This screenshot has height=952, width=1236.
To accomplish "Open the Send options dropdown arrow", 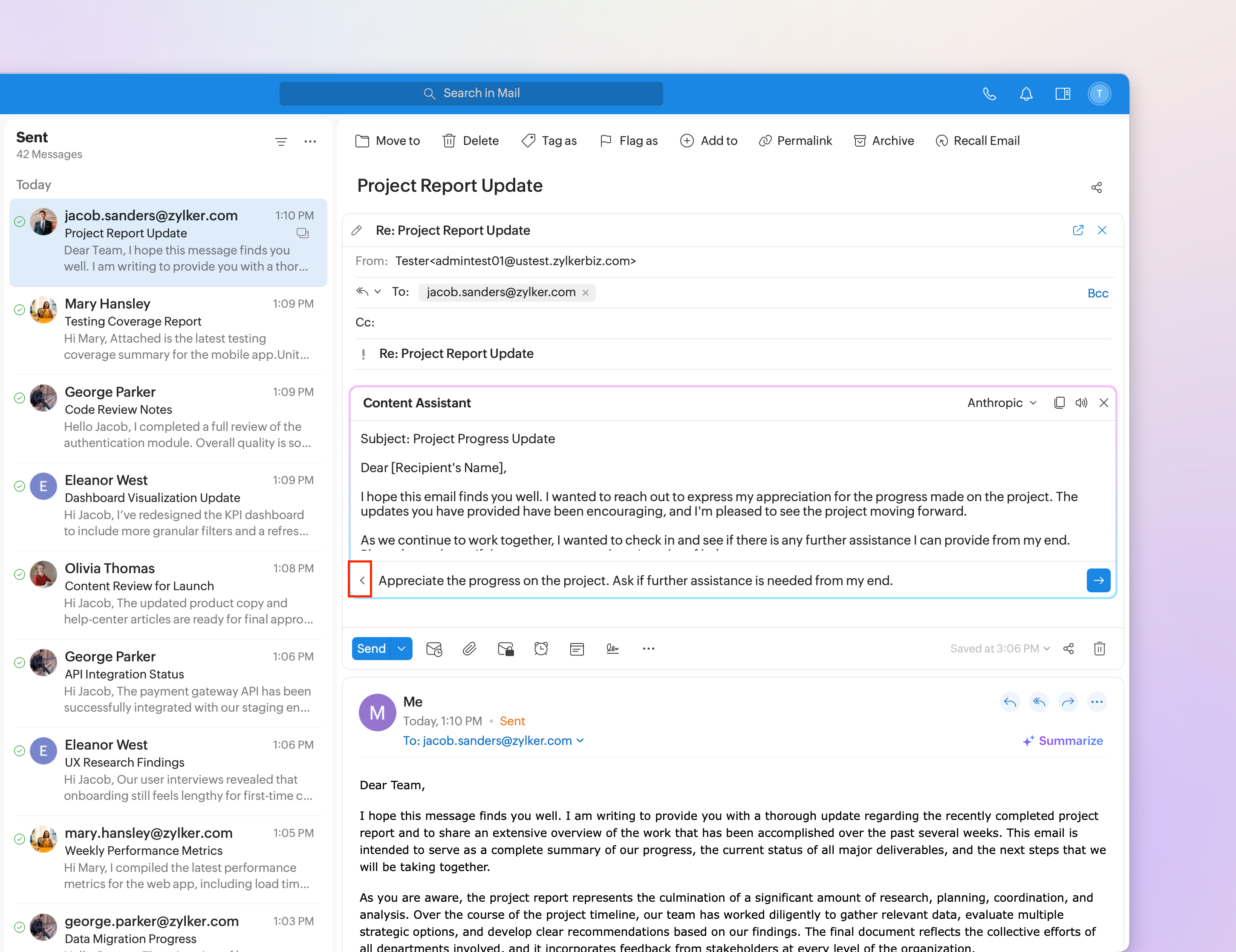I will (401, 649).
